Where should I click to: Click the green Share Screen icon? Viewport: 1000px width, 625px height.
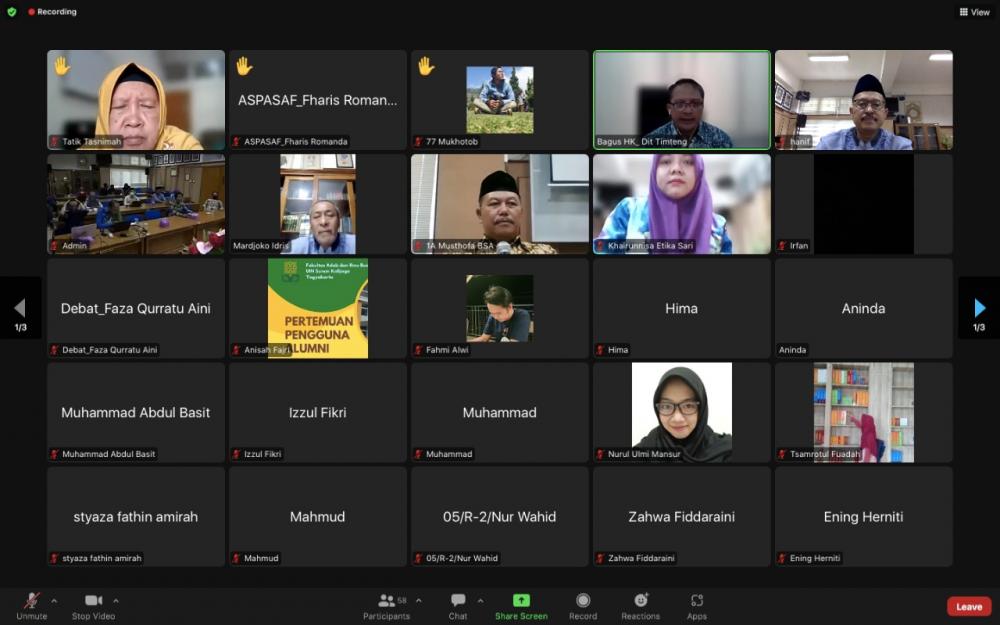(521, 600)
